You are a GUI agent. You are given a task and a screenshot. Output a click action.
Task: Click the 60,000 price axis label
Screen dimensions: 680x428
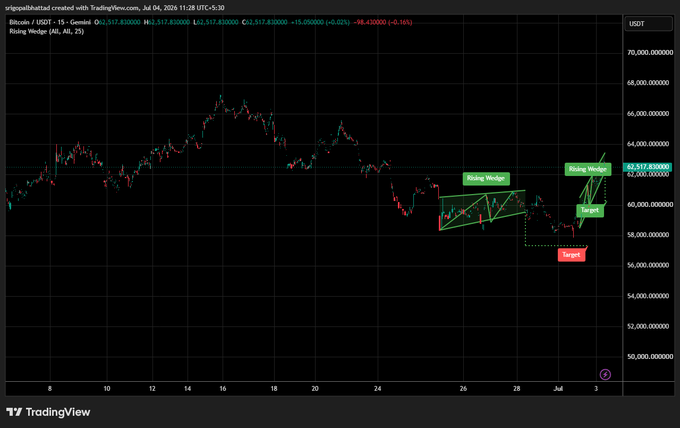pyautogui.click(x=650, y=204)
